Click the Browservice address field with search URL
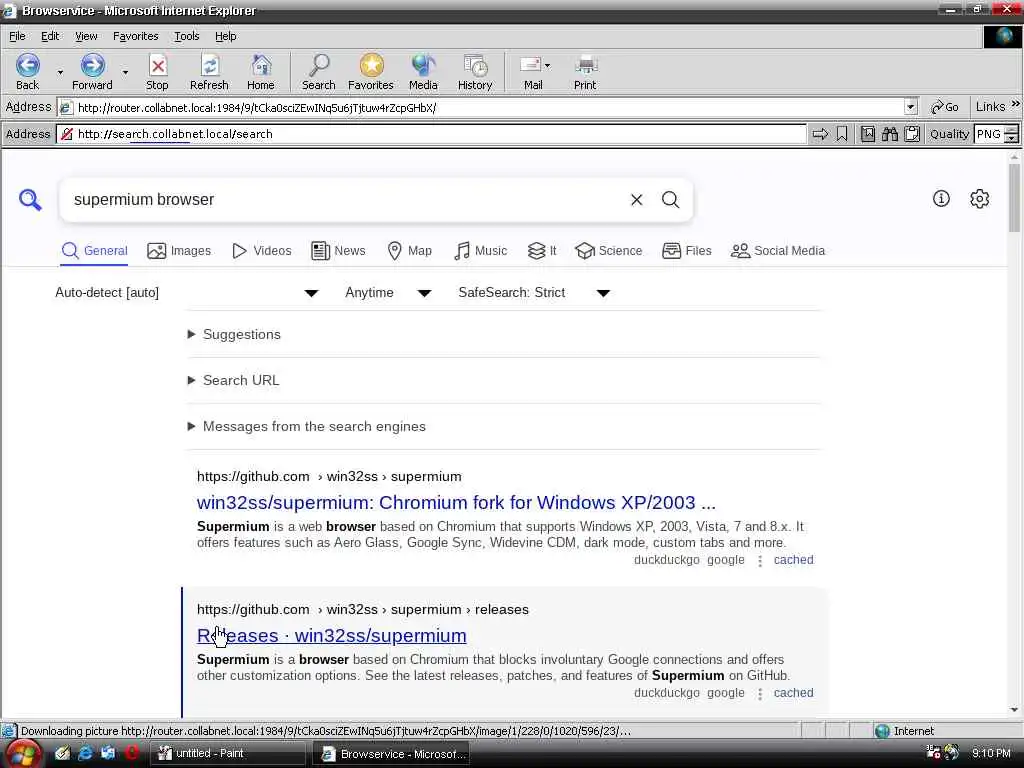 (x=431, y=134)
